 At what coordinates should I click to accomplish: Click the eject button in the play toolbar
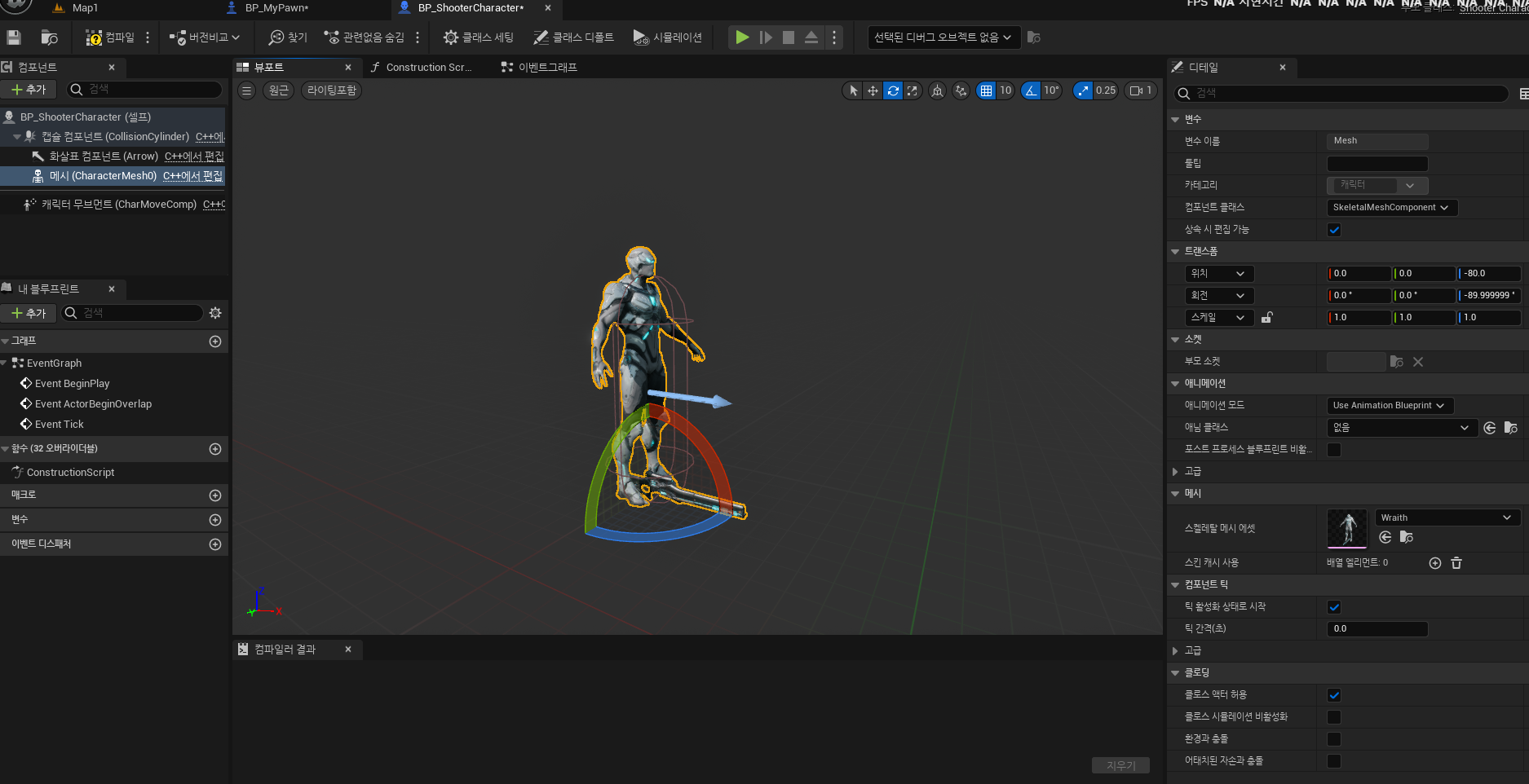(811, 37)
